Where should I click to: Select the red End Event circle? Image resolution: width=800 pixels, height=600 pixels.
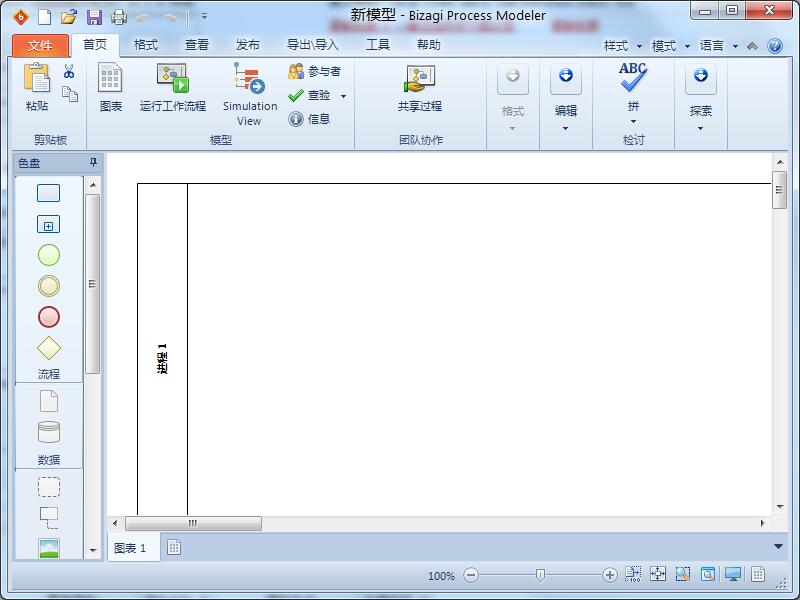click(x=48, y=317)
